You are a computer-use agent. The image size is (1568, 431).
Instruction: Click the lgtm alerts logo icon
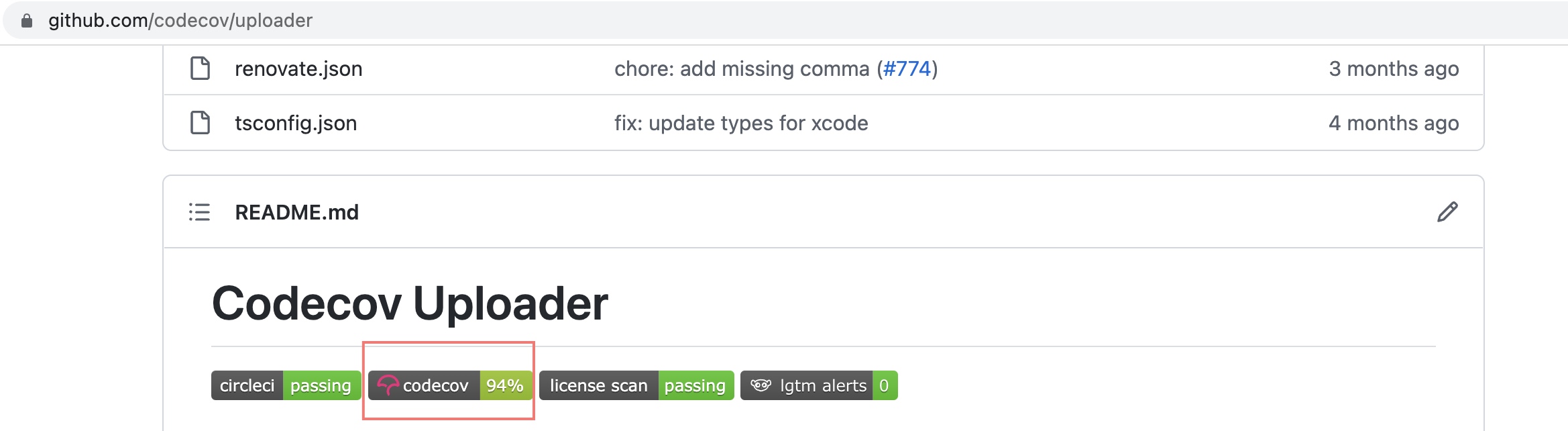click(x=761, y=385)
